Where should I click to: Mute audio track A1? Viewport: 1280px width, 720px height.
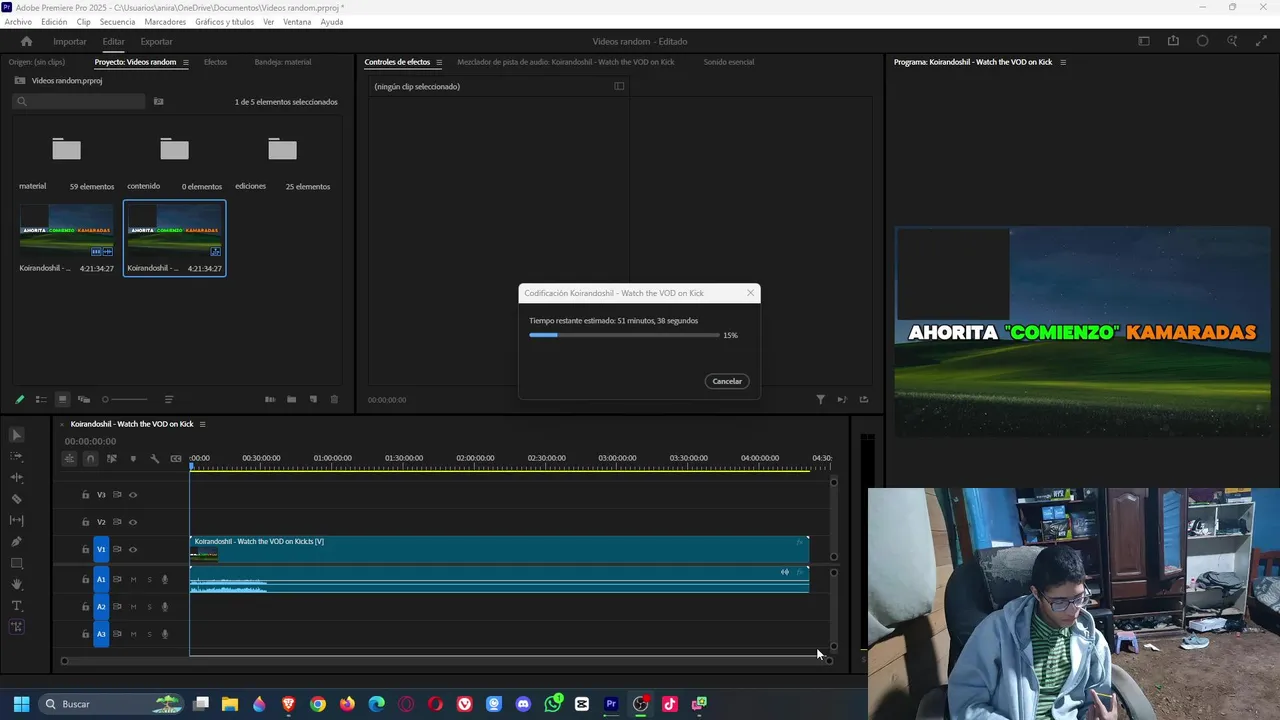pyautogui.click(x=133, y=579)
